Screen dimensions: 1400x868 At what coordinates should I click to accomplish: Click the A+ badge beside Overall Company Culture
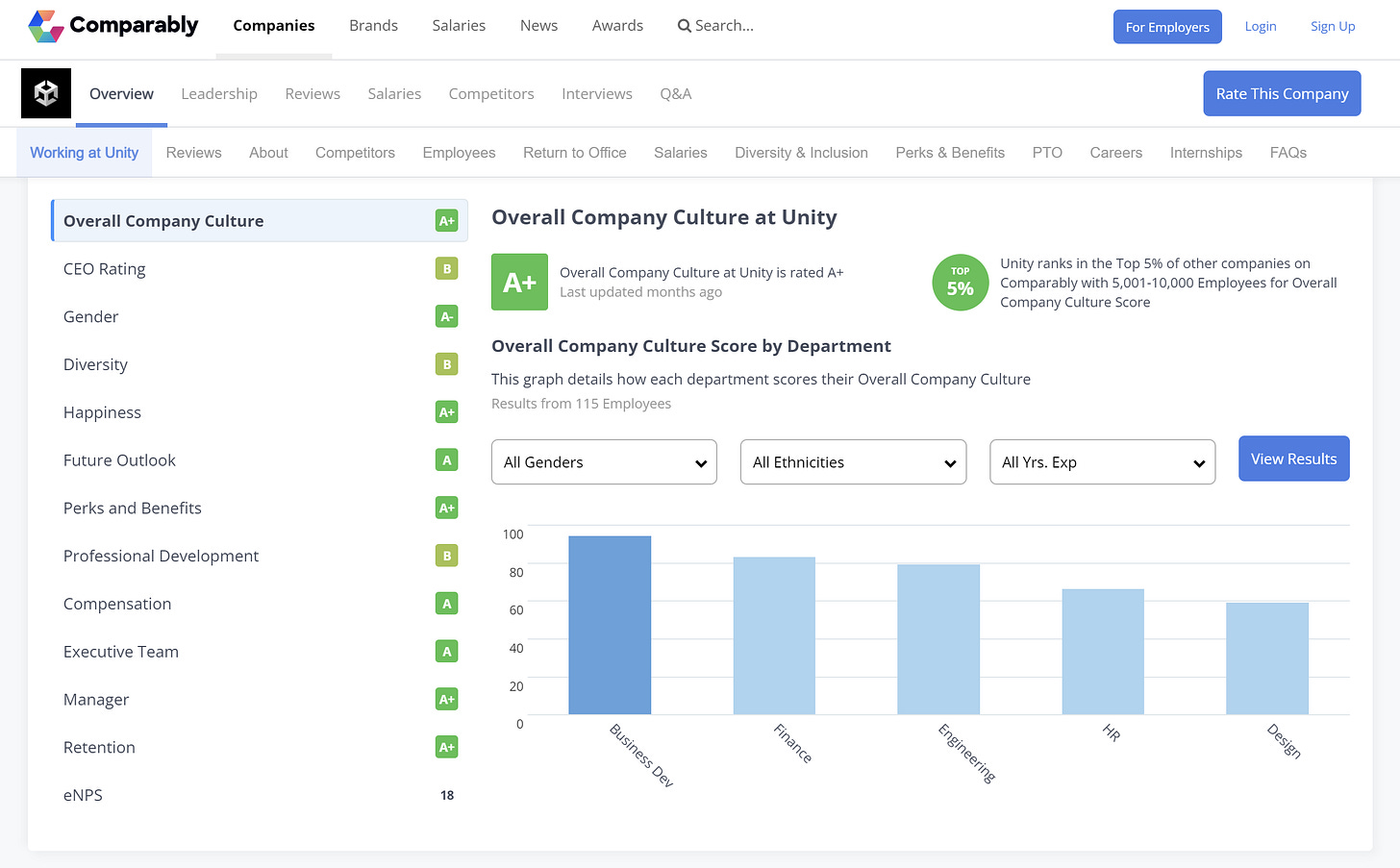pos(446,221)
